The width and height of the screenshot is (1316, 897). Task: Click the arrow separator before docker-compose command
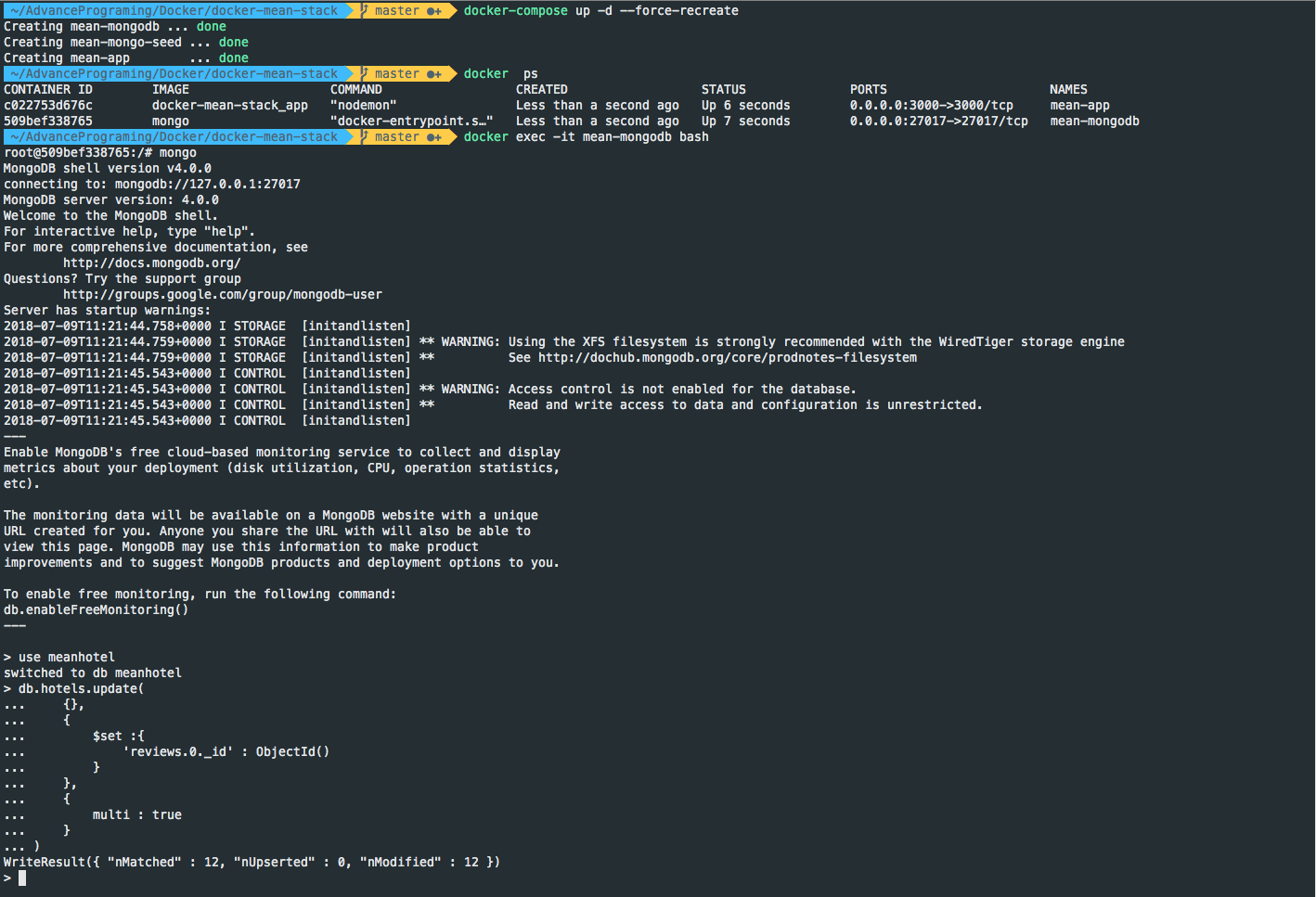pyautogui.click(x=454, y=10)
